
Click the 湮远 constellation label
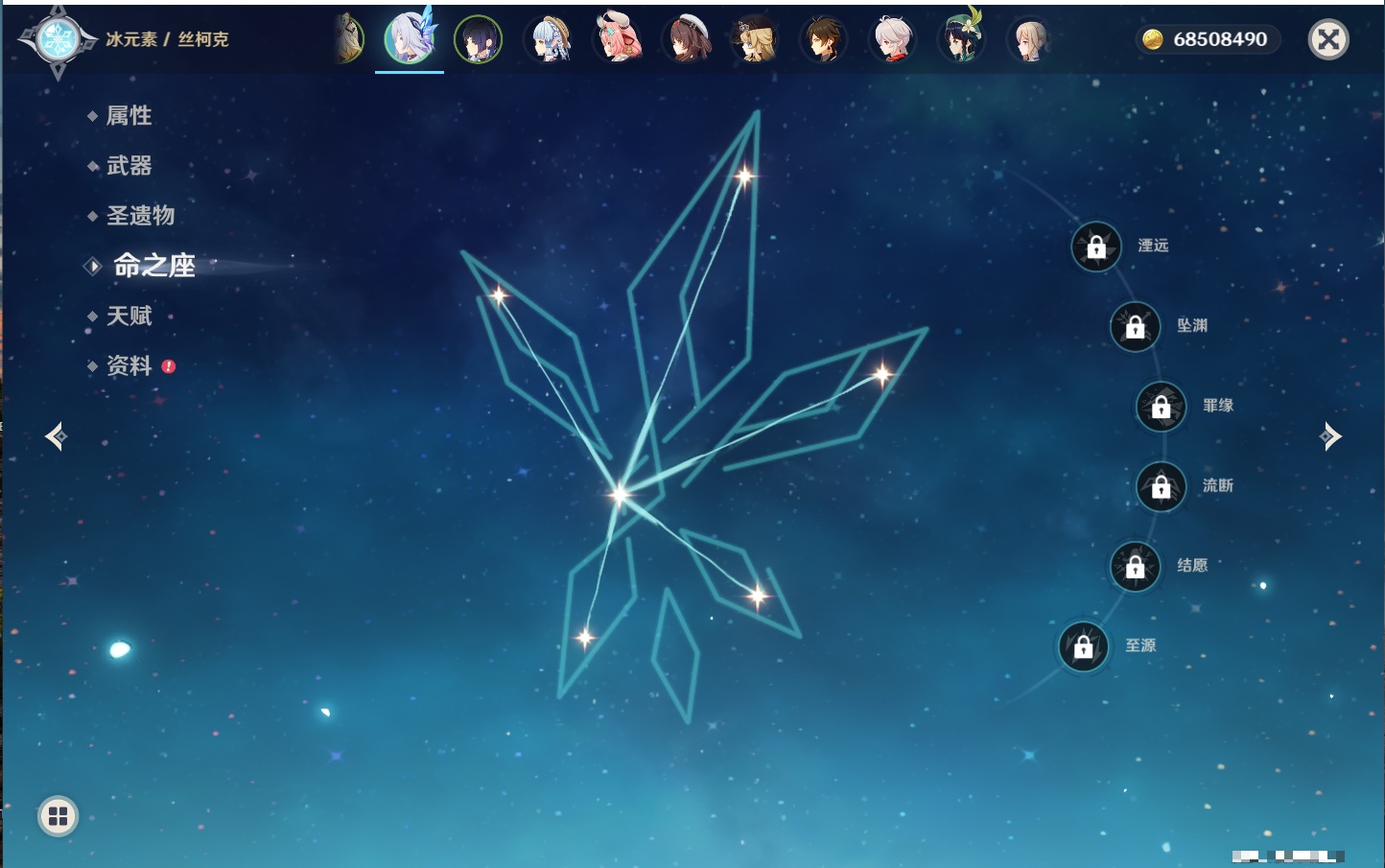pos(1153,246)
